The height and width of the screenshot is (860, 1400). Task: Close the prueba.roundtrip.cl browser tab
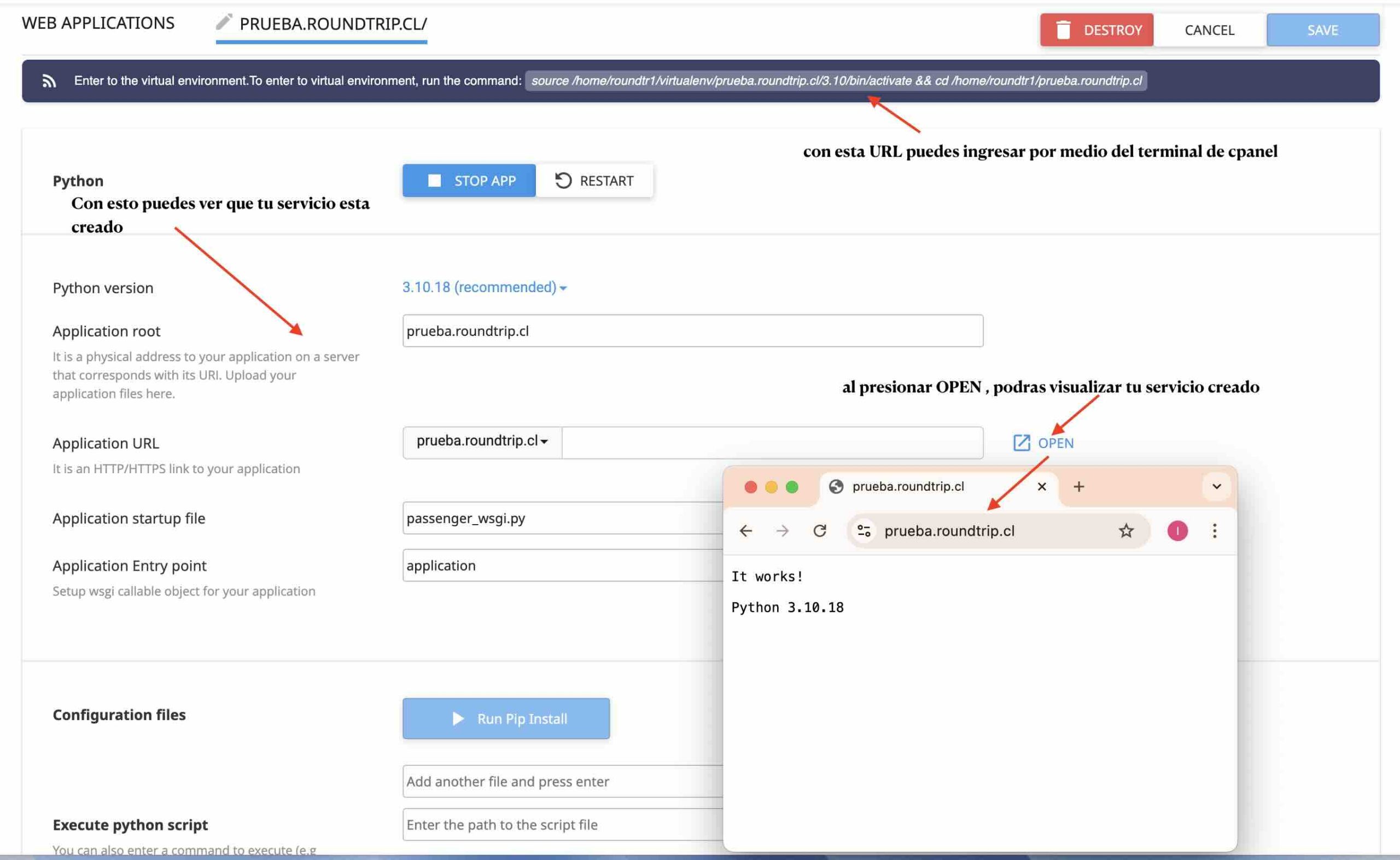(1041, 486)
